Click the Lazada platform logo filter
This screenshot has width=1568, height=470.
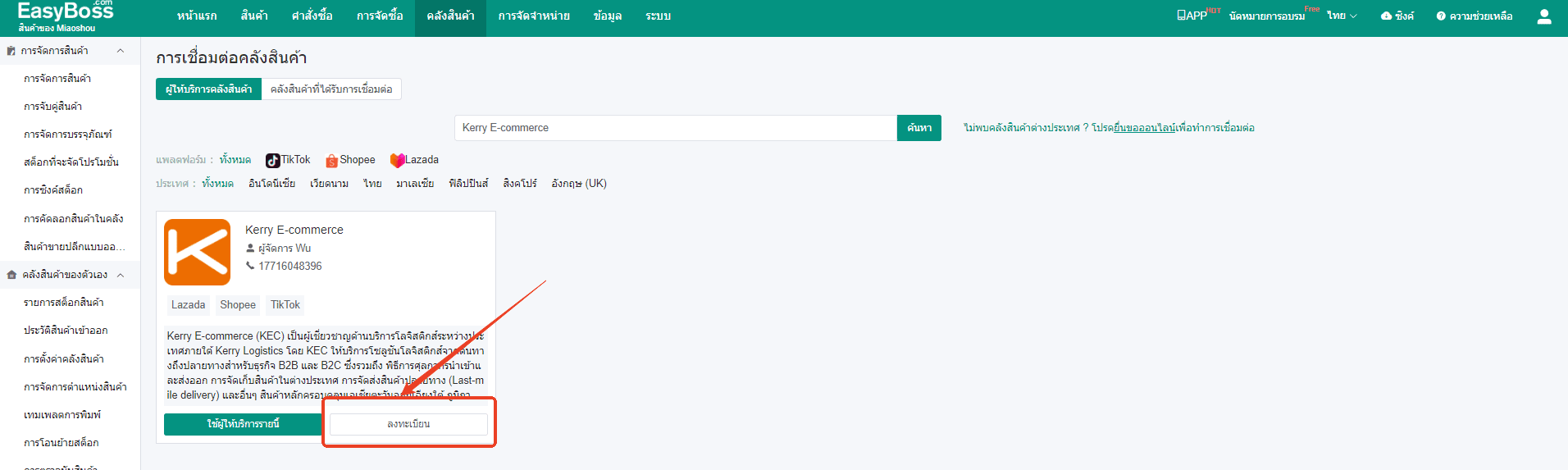397,161
